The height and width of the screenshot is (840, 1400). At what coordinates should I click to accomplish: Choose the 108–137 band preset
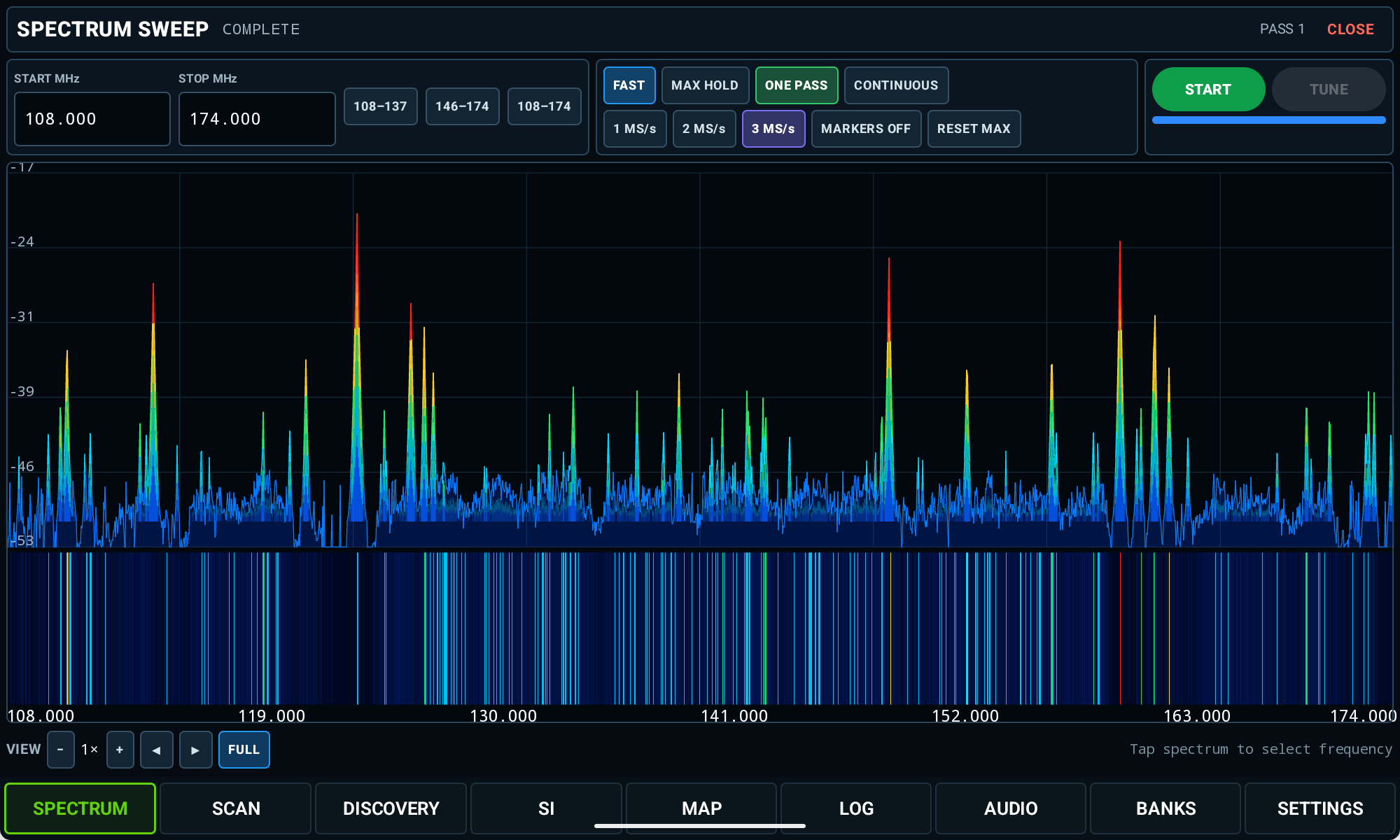click(380, 106)
